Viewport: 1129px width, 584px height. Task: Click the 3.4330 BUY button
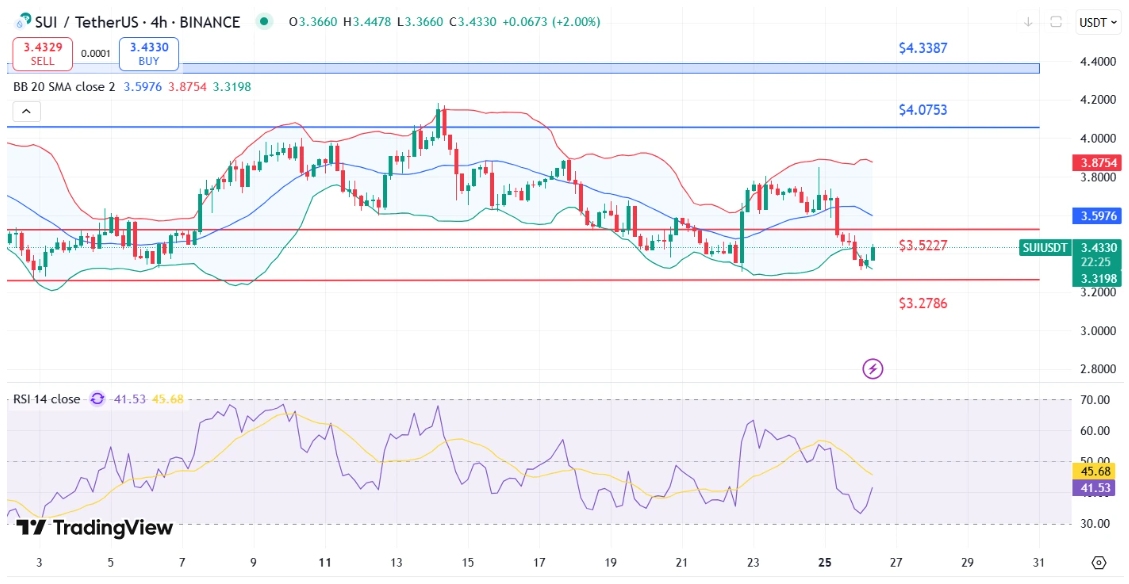pyautogui.click(x=149, y=54)
